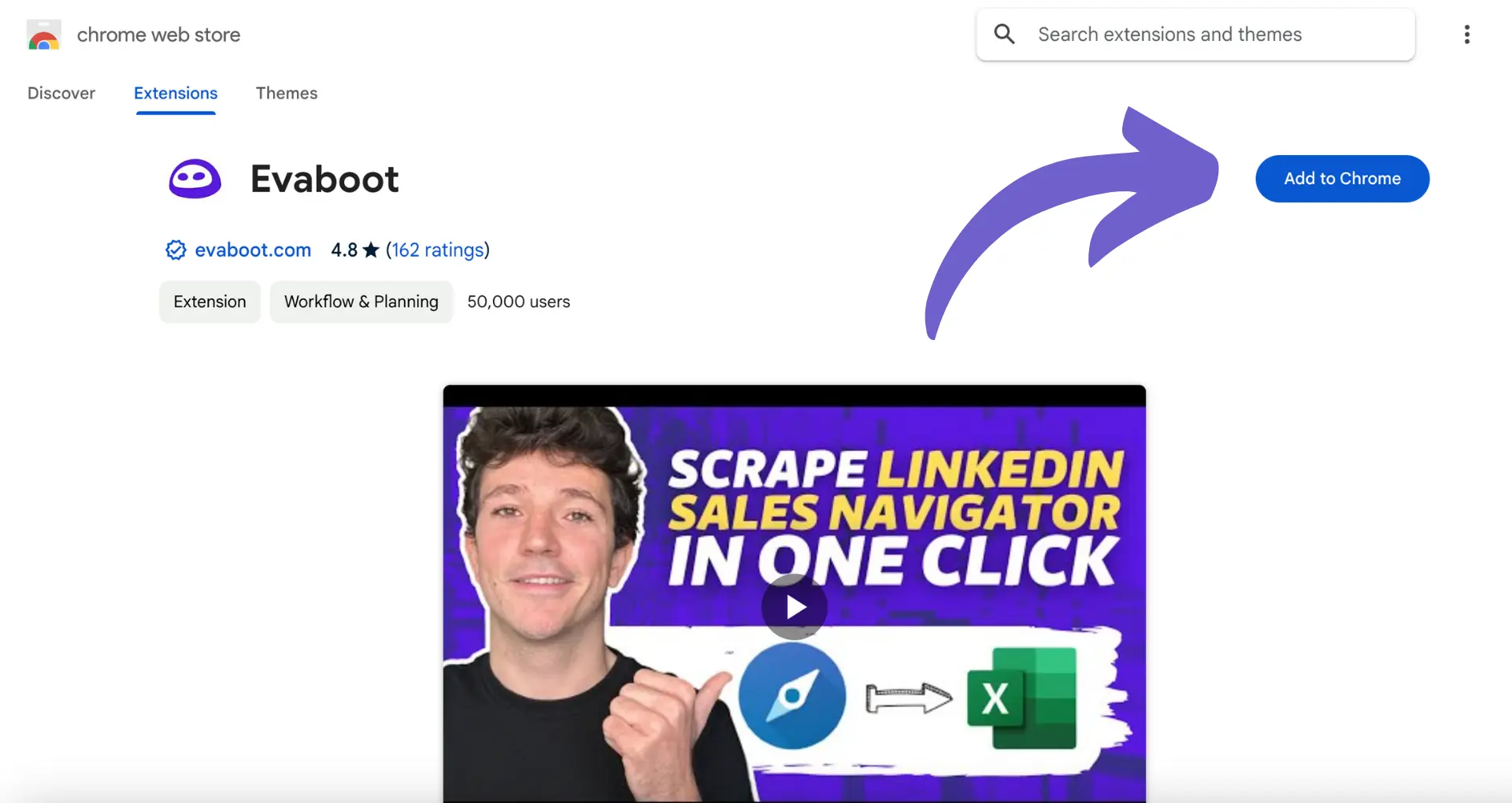1512x803 pixels.
Task: Click the Extension category chip
Action: coord(209,302)
